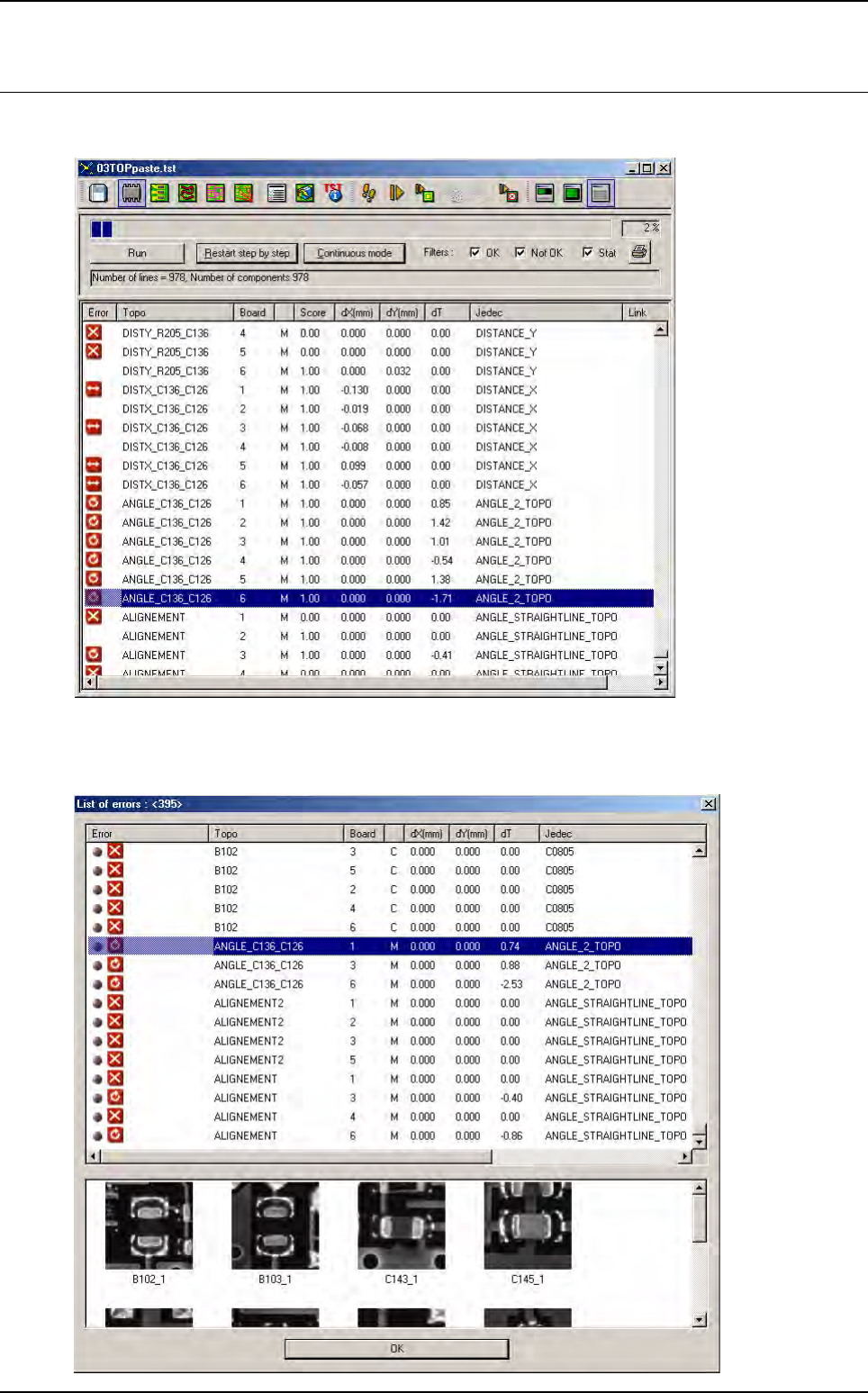Click the printer icon beside Stat filter
The width and height of the screenshot is (868, 1393).
click(639, 252)
